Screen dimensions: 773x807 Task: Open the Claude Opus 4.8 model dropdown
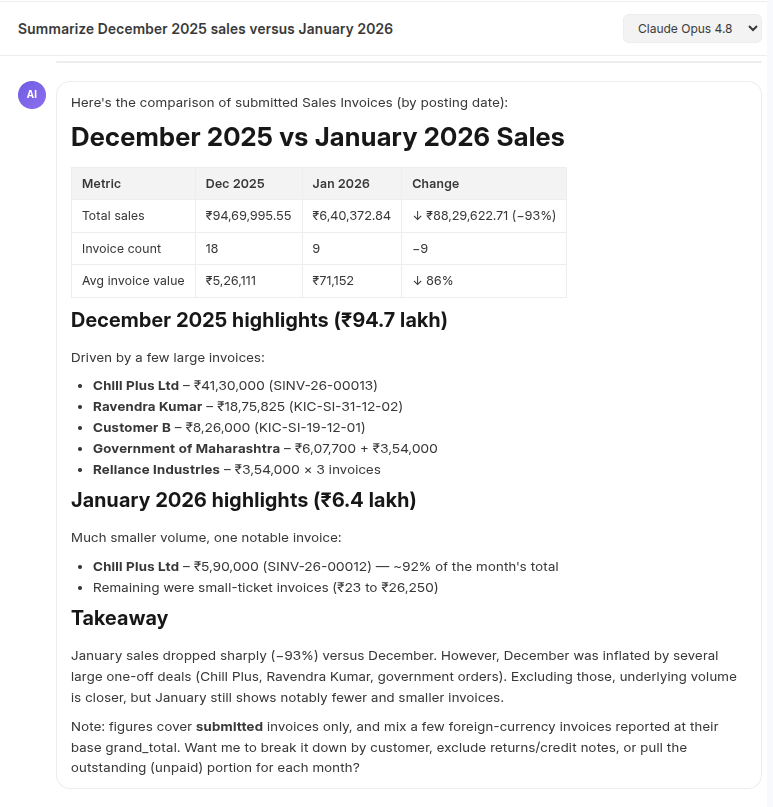pyautogui.click(x=692, y=29)
